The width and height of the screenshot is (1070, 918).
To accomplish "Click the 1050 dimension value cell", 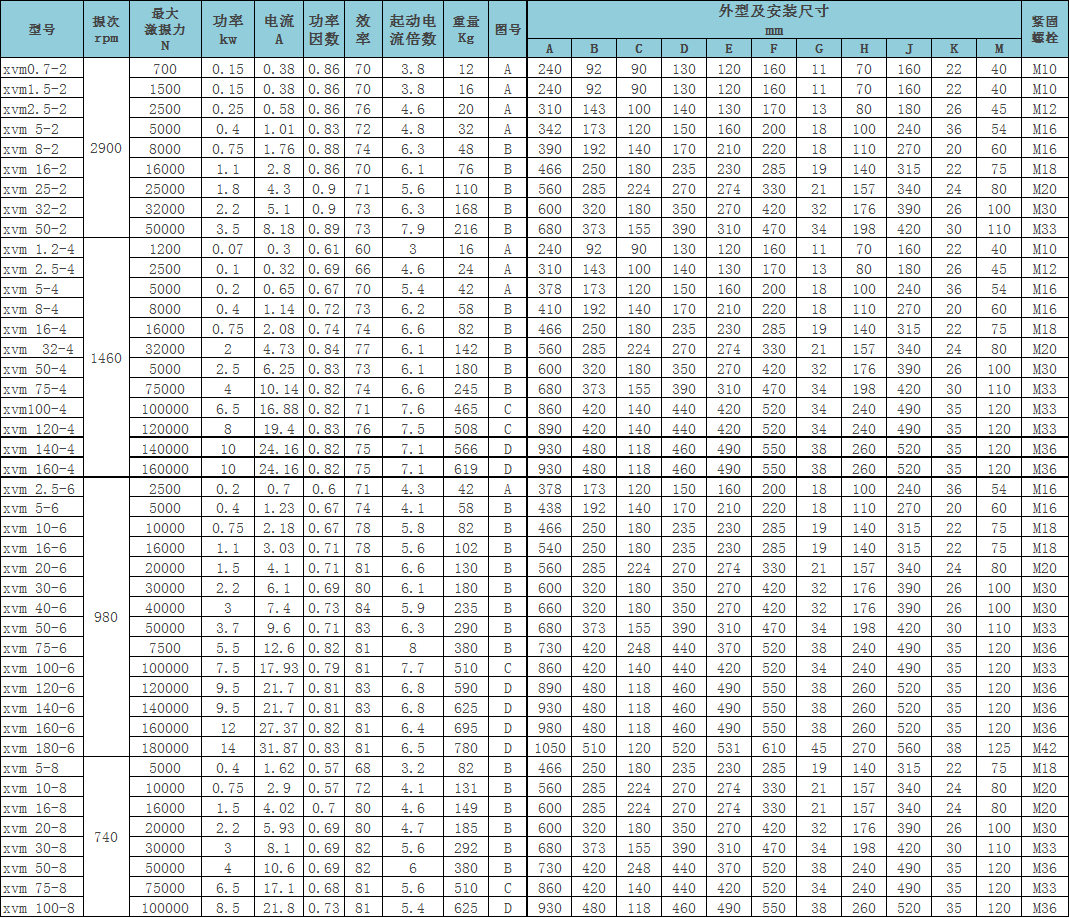I will 550,747.
